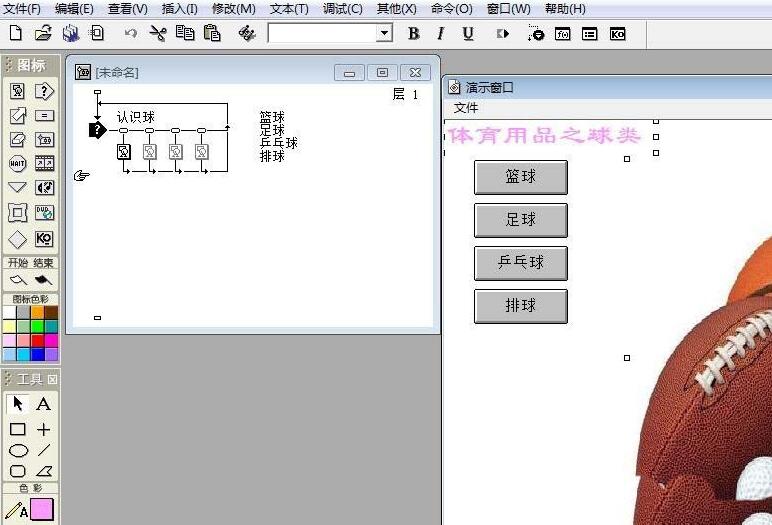Pick the red icon color swatch
The height and width of the screenshot is (525, 772).
(37, 340)
